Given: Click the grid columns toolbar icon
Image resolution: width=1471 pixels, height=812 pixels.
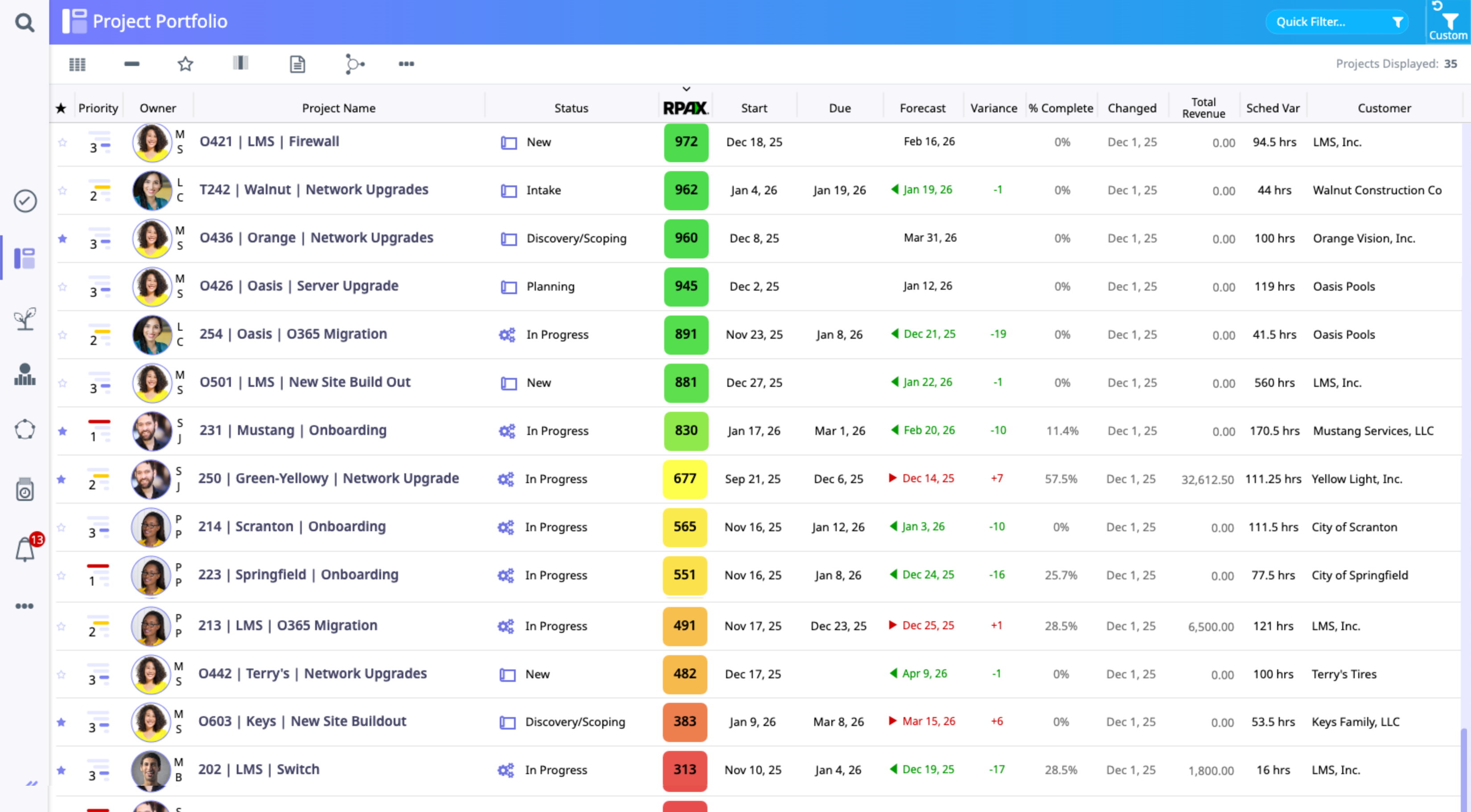Looking at the screenshot, I should click(x=77, y=64).
